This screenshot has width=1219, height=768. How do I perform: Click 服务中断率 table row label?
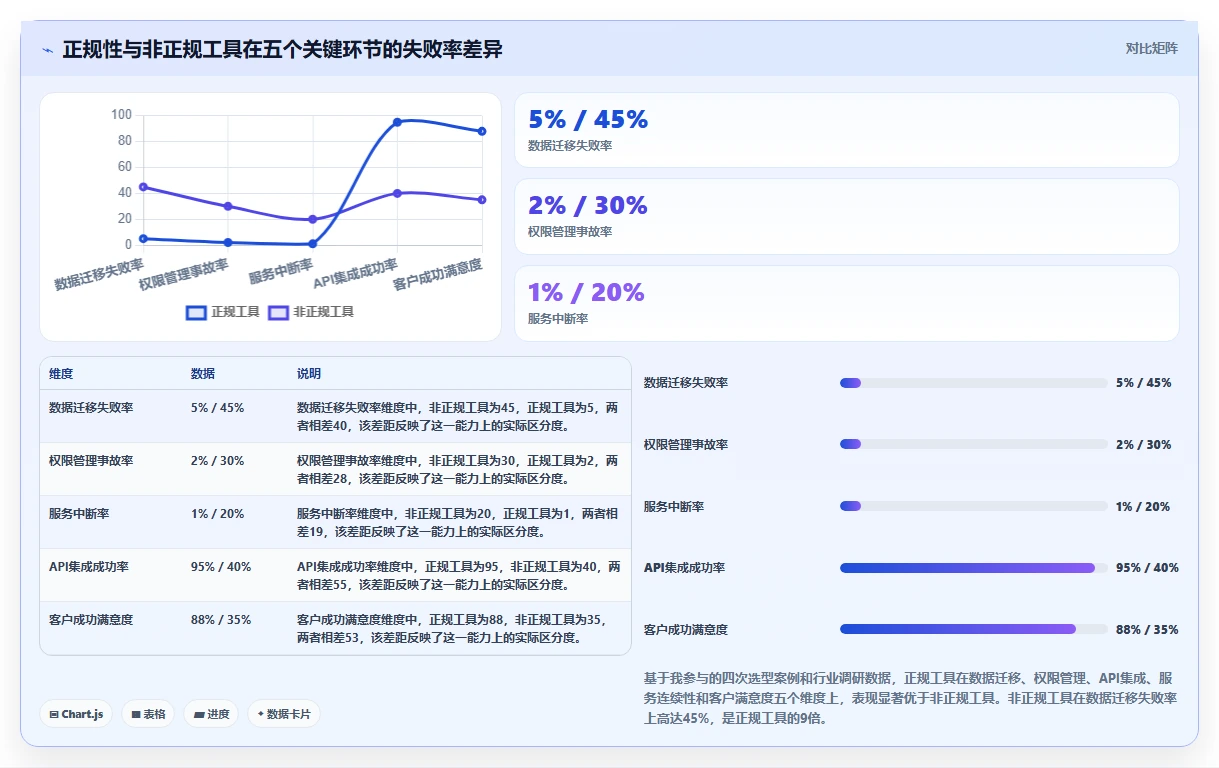[x=79, y=514]
